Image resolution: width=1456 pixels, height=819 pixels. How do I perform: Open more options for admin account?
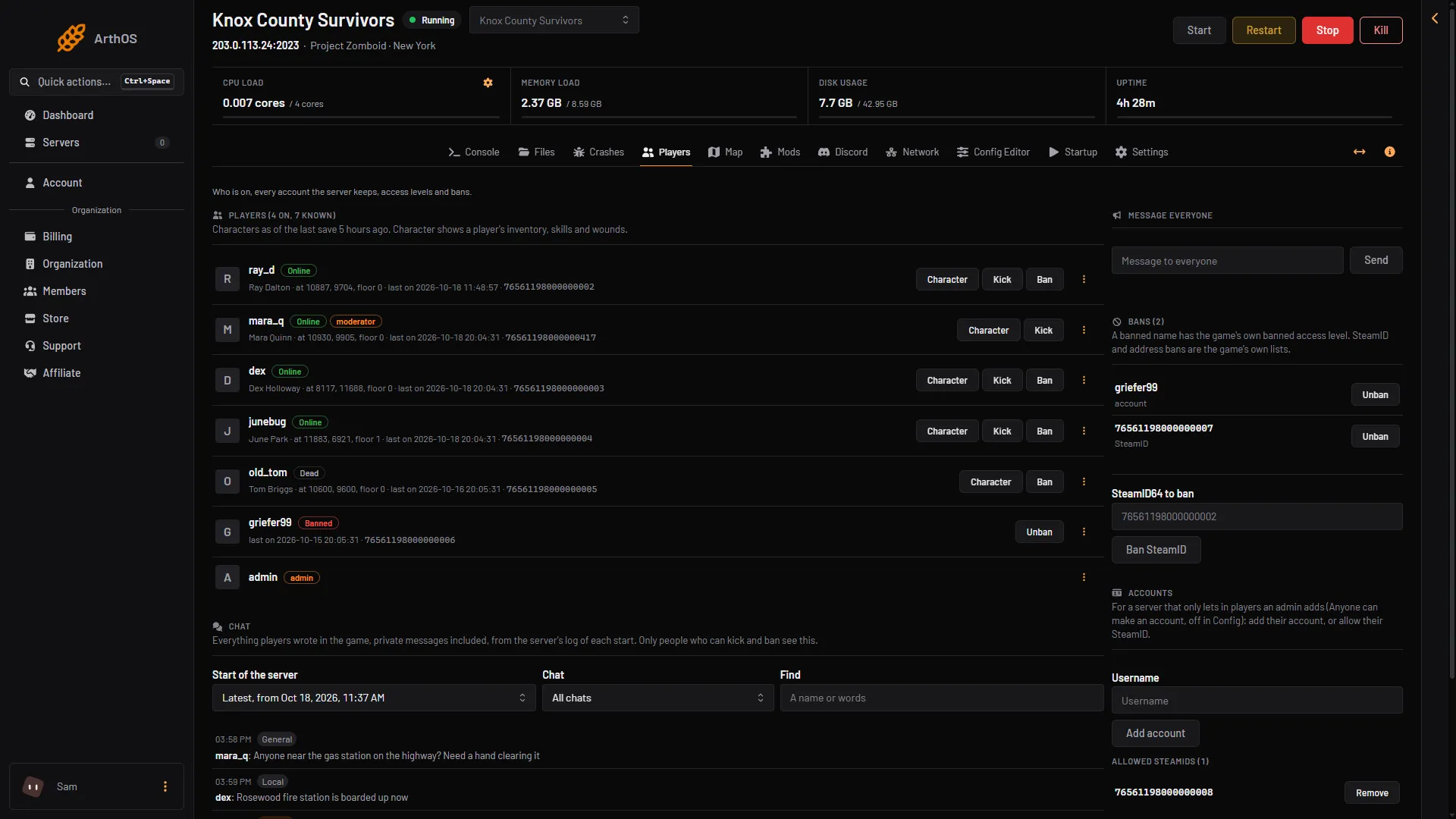click(x=1084, y=578)
